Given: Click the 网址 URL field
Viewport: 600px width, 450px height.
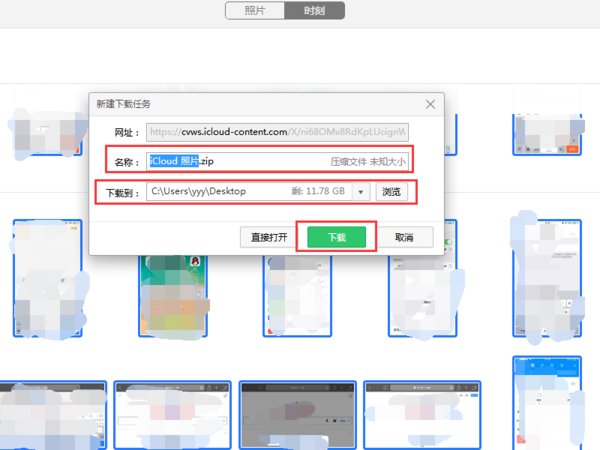Looking at the screenshot, I should (x=277, y=132).
